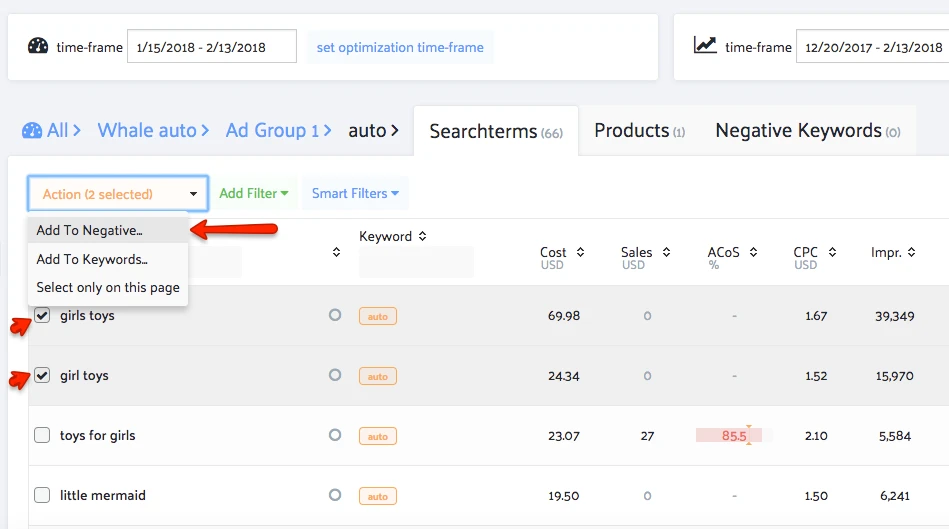This screenshot has height=529, width=949.
Task: Sort by the Impr. column arrows
Action: click(x=911, y=252)
